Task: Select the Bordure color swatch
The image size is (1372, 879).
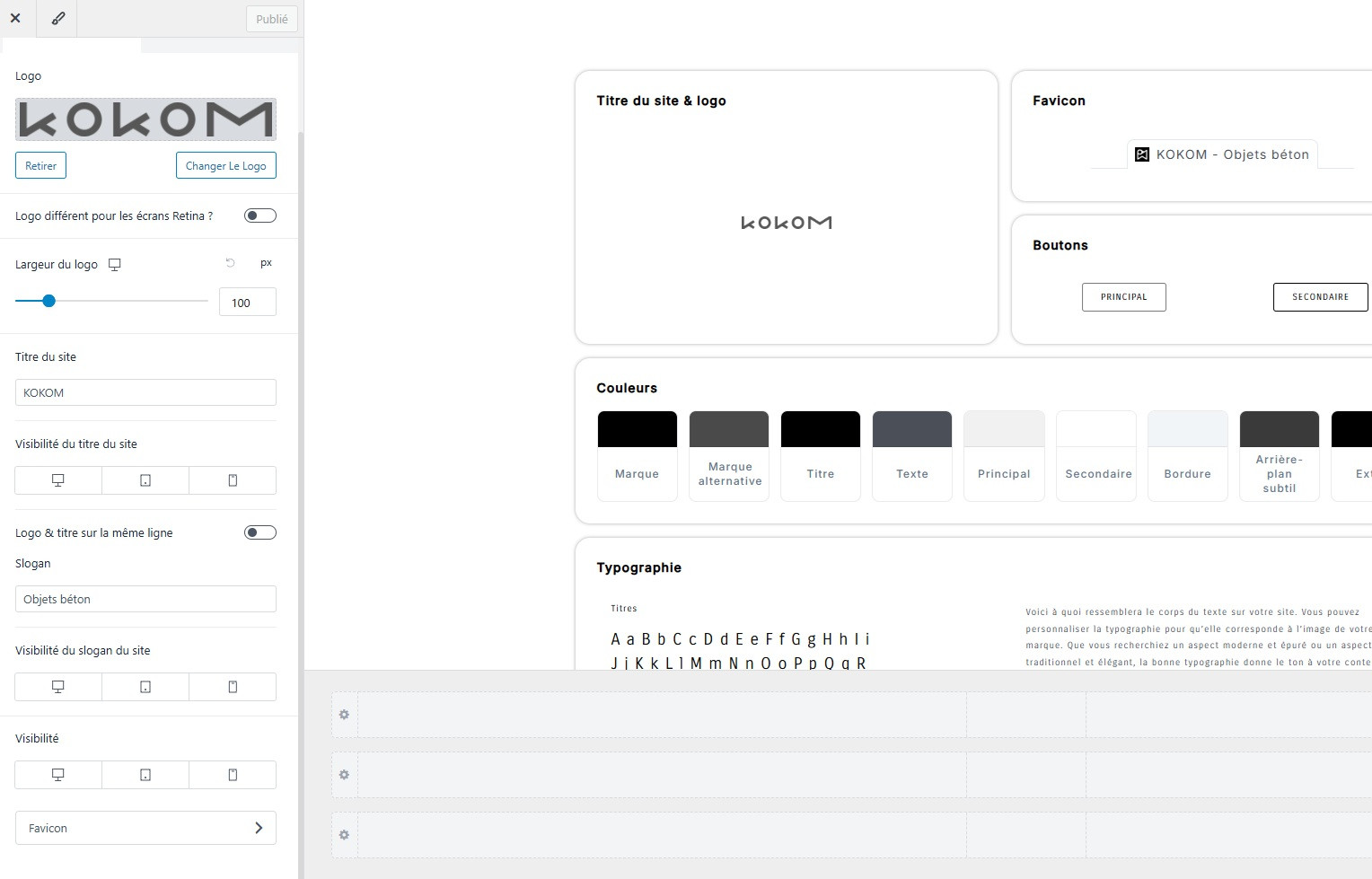Action: coord(1188,456)
